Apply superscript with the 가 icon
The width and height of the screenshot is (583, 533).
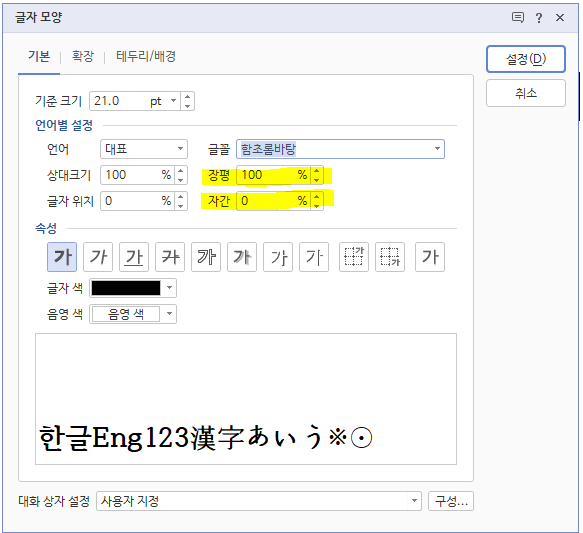tap(354, 257)
